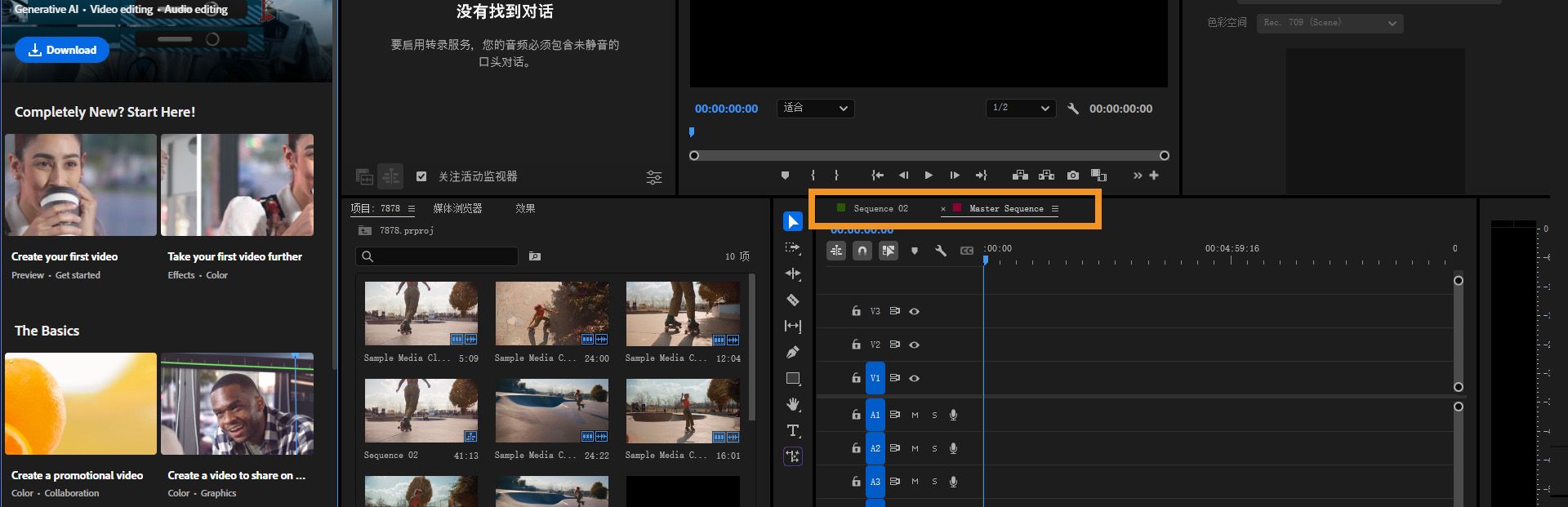Click Comparison View icon in monitor
This screenshot has height=507, width=1568.
coord(1098,176)
